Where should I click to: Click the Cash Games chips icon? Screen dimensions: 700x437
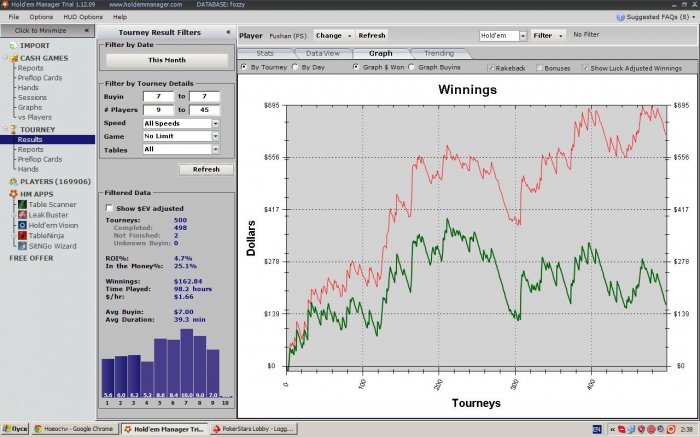tap(13, 58)
